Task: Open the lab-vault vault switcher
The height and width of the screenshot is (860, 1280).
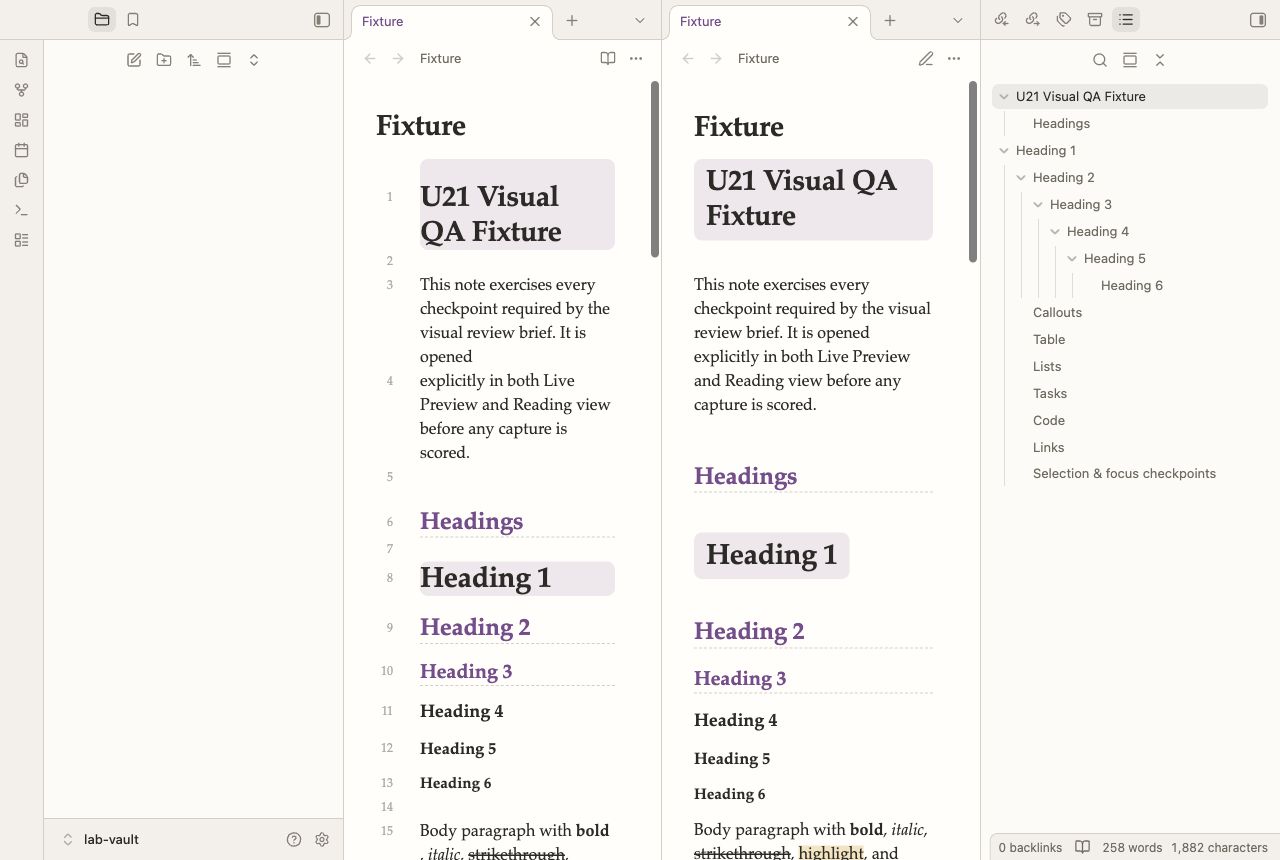Action: tap(100, 840)
